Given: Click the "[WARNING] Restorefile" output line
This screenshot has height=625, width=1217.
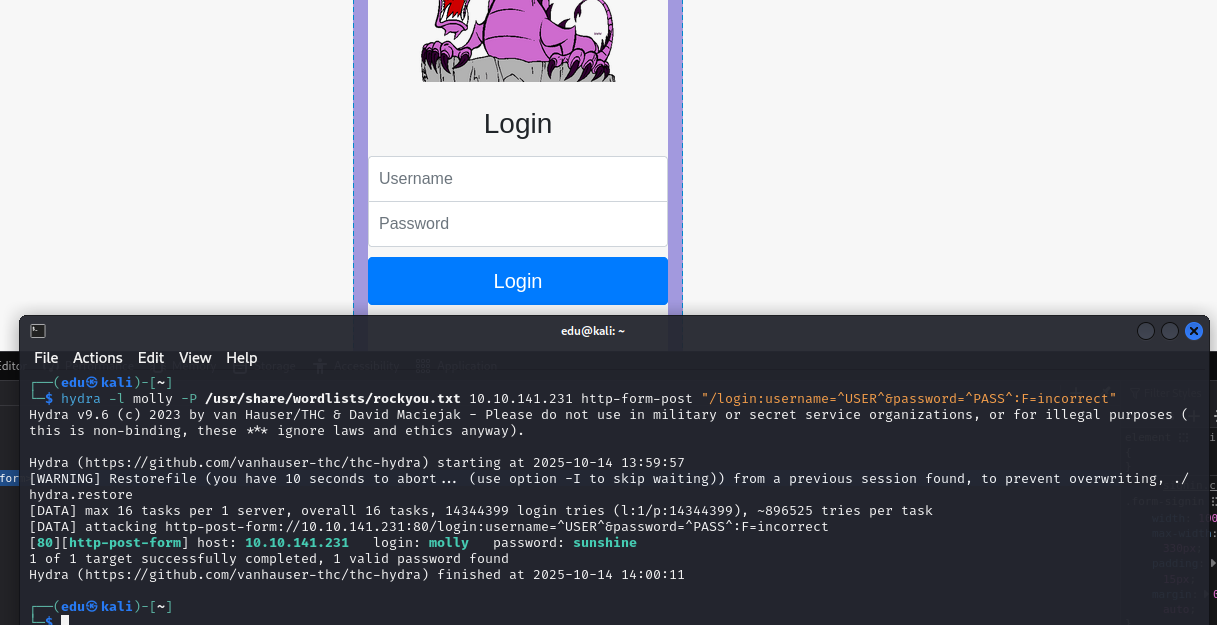Looking at the screenshot, I should 609,487.
